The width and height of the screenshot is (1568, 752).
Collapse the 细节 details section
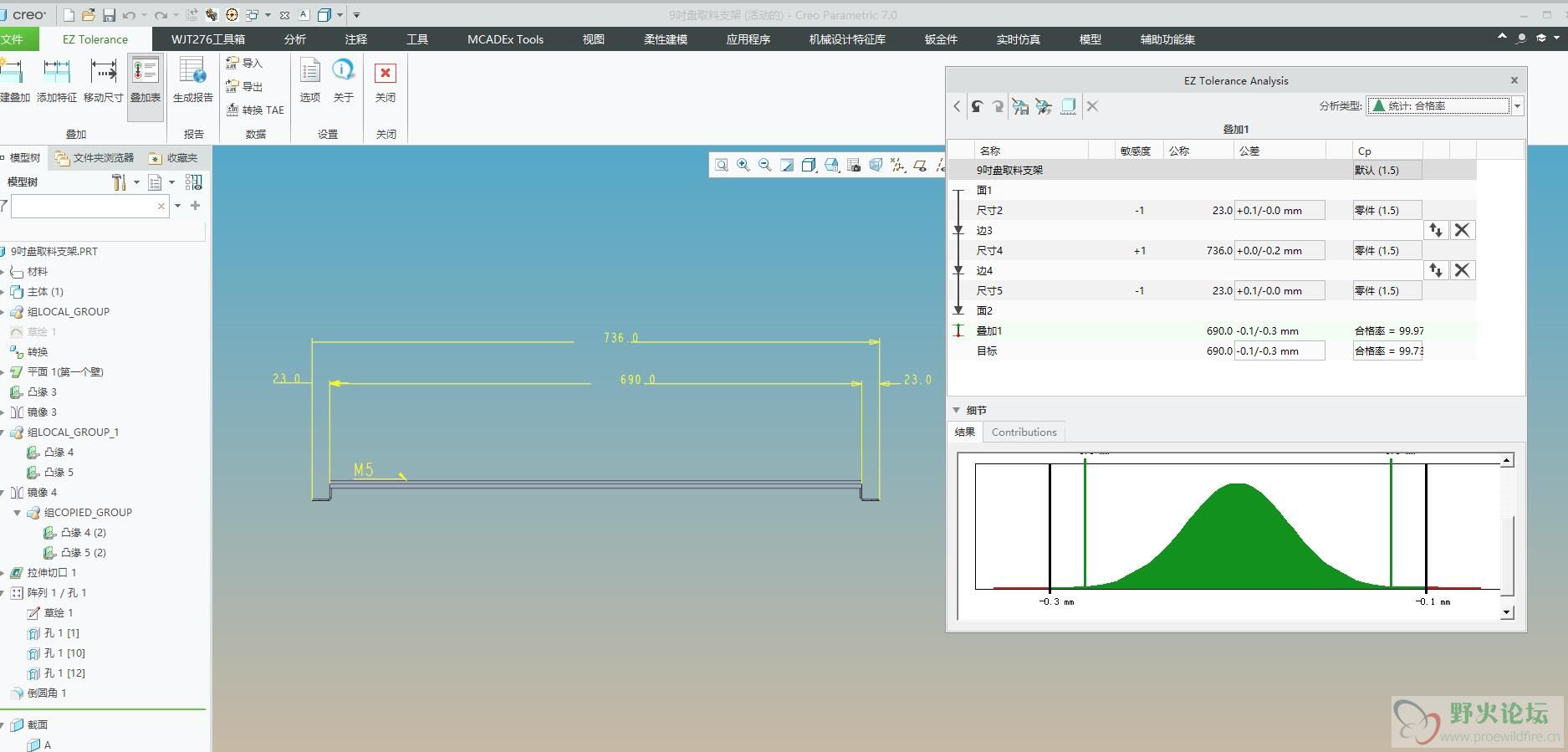[x=956, y=411]
